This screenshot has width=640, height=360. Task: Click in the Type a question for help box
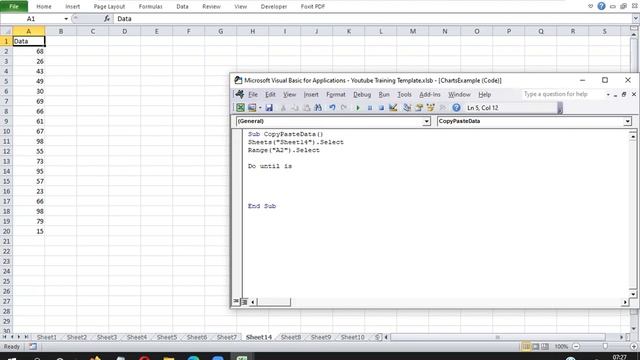[562, 94]
